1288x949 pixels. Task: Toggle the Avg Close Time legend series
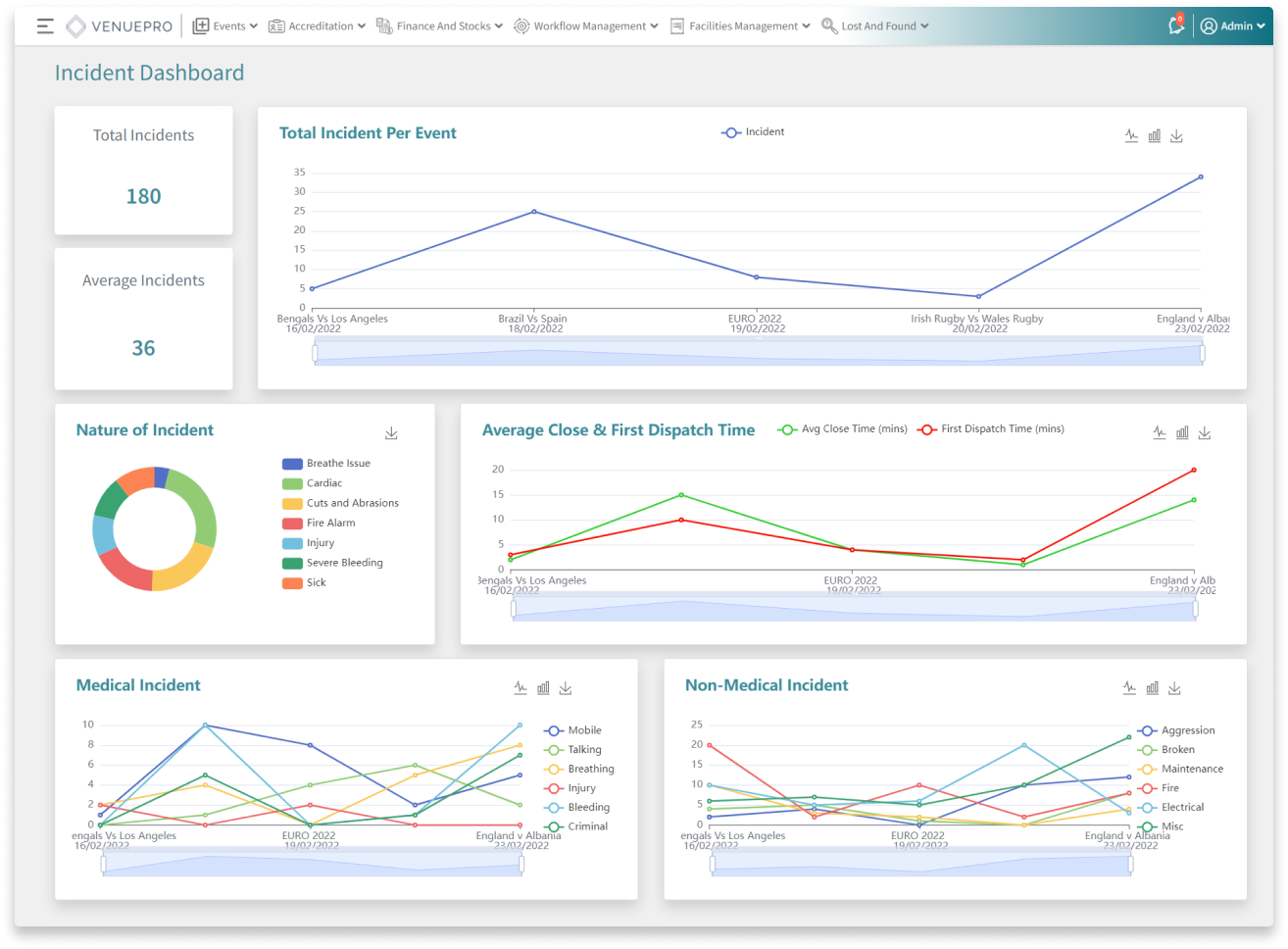coord(842,429)
